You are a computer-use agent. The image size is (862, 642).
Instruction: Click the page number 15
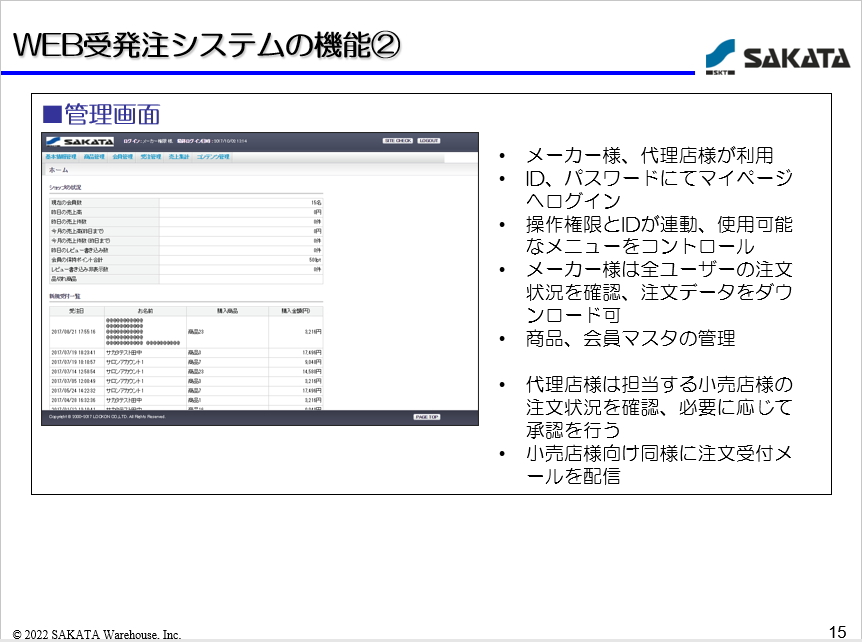point(838,631)
